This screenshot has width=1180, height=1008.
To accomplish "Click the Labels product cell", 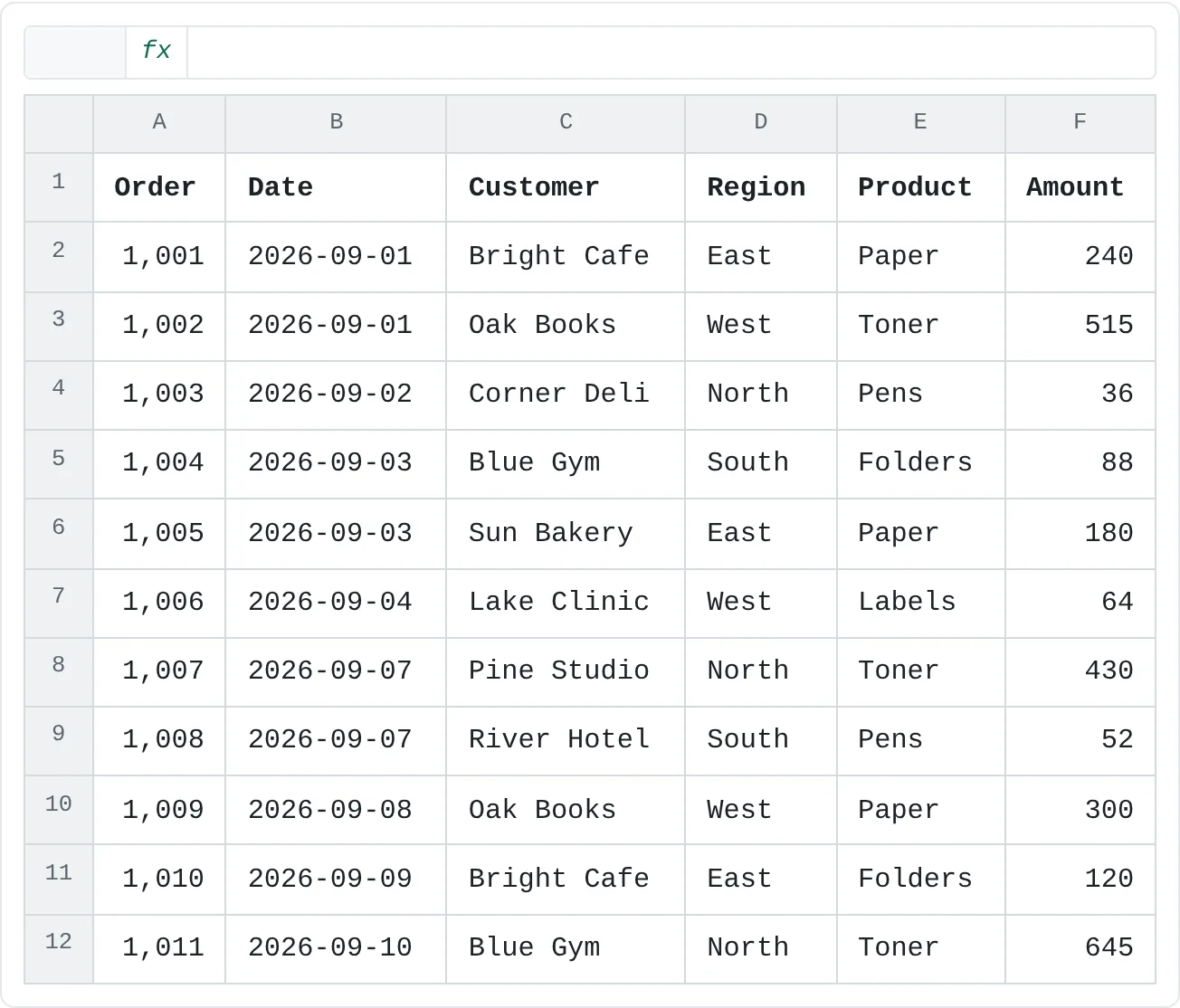I will click(x=921, y=604).
